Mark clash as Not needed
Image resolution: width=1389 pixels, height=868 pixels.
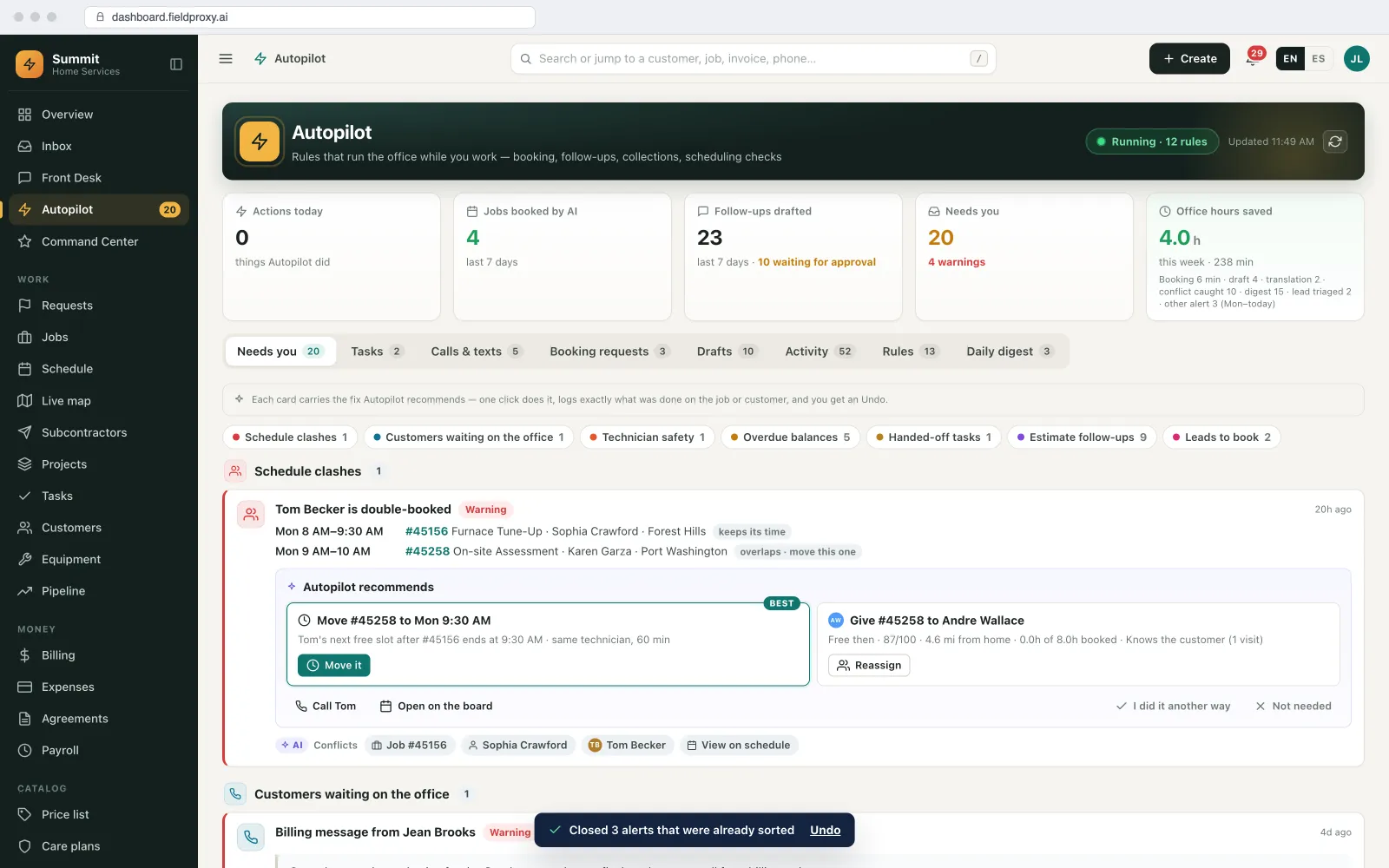coord(1294,707)
